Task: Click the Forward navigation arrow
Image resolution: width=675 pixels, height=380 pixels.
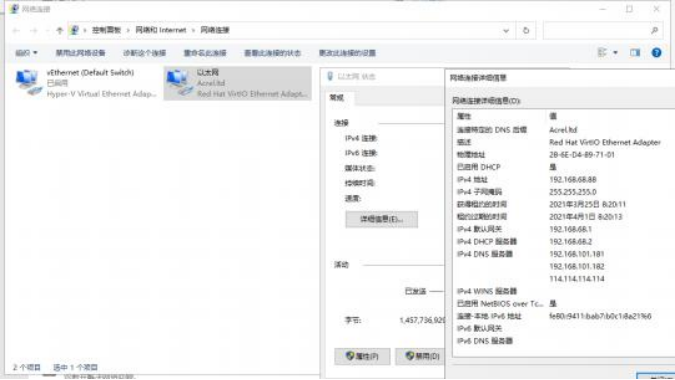Action: 34,31
